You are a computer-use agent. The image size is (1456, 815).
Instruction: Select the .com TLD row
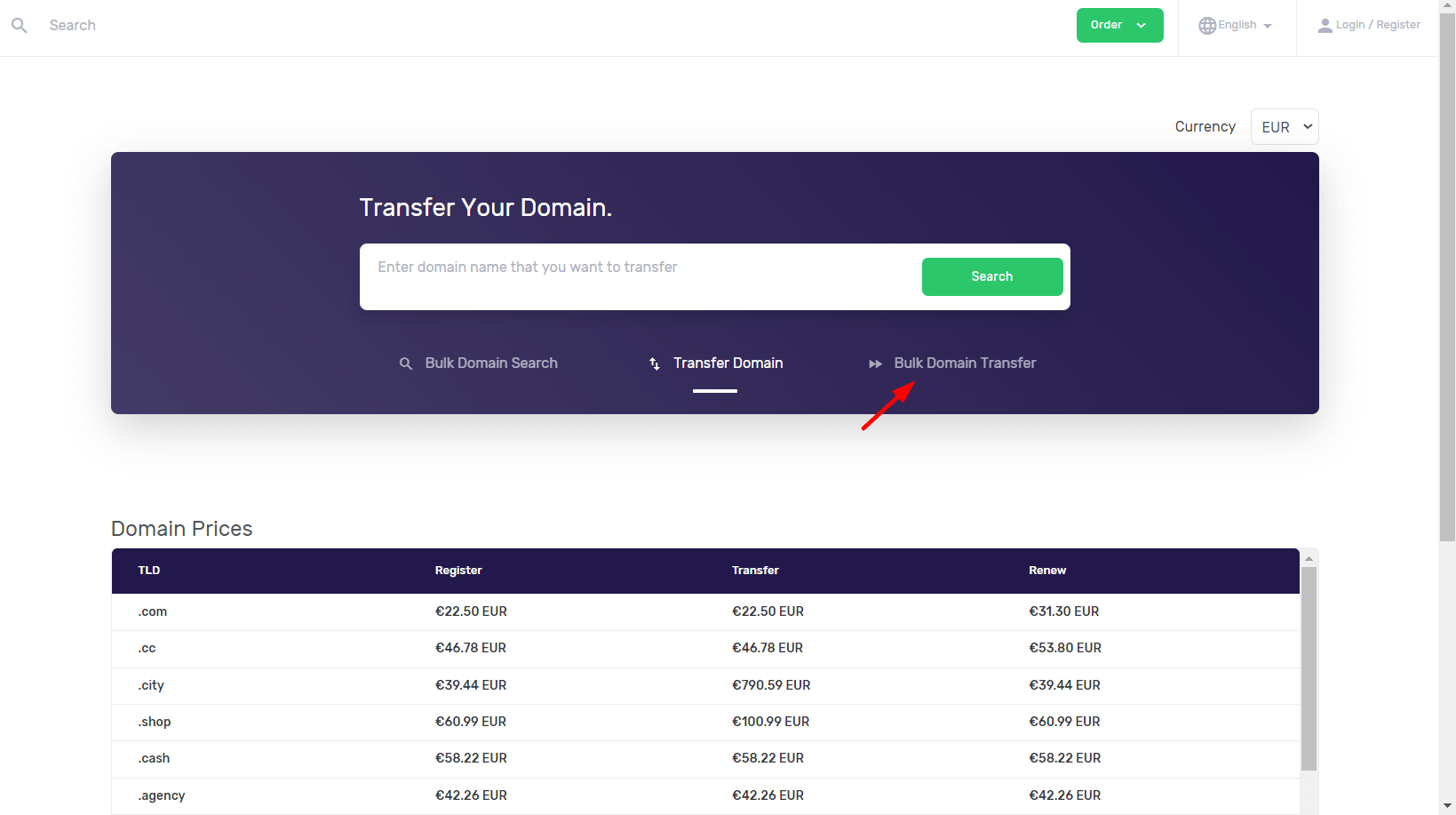pos(705,611)
